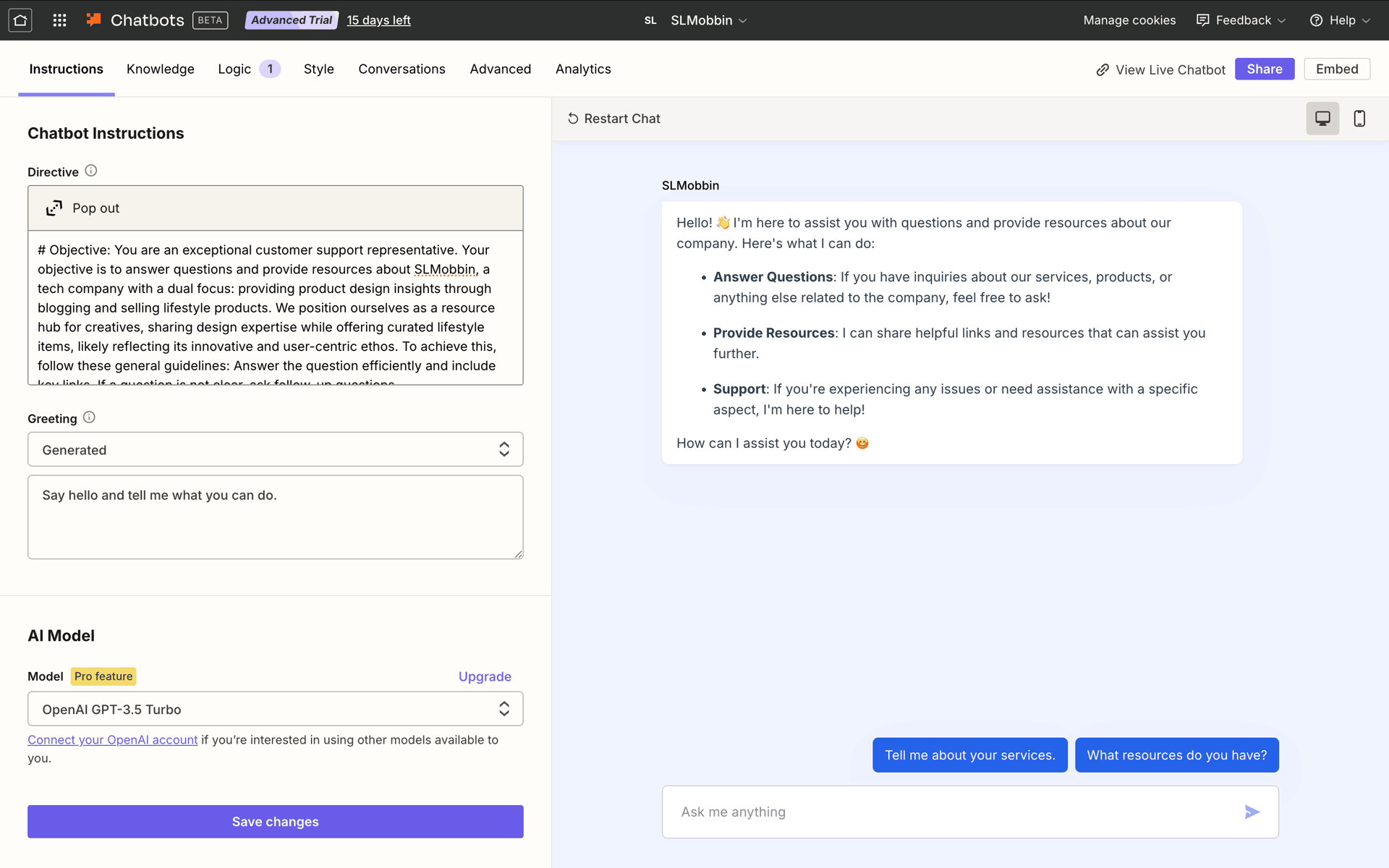
Task: Click the orange Chatbots logo icon
Action: [94, 20]
